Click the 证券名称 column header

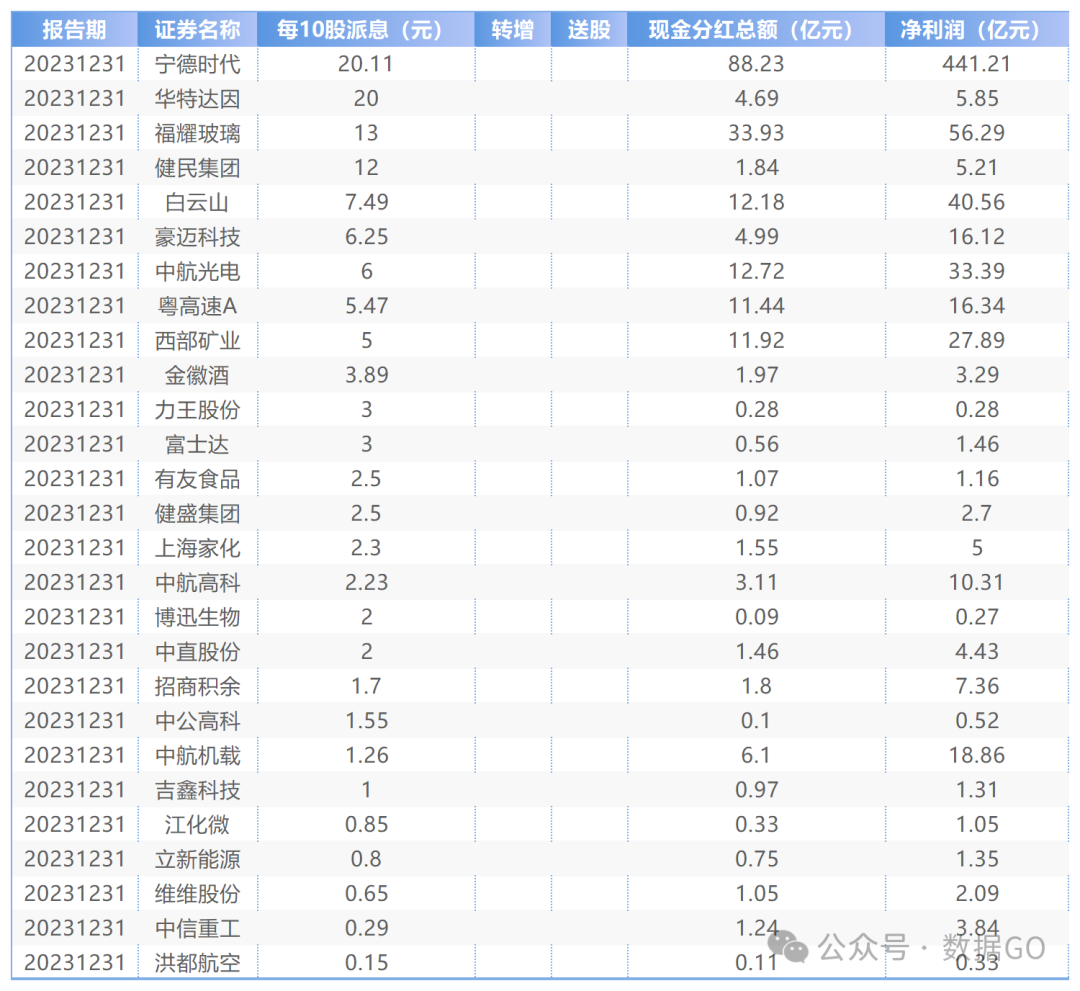(x=198, y=30)
